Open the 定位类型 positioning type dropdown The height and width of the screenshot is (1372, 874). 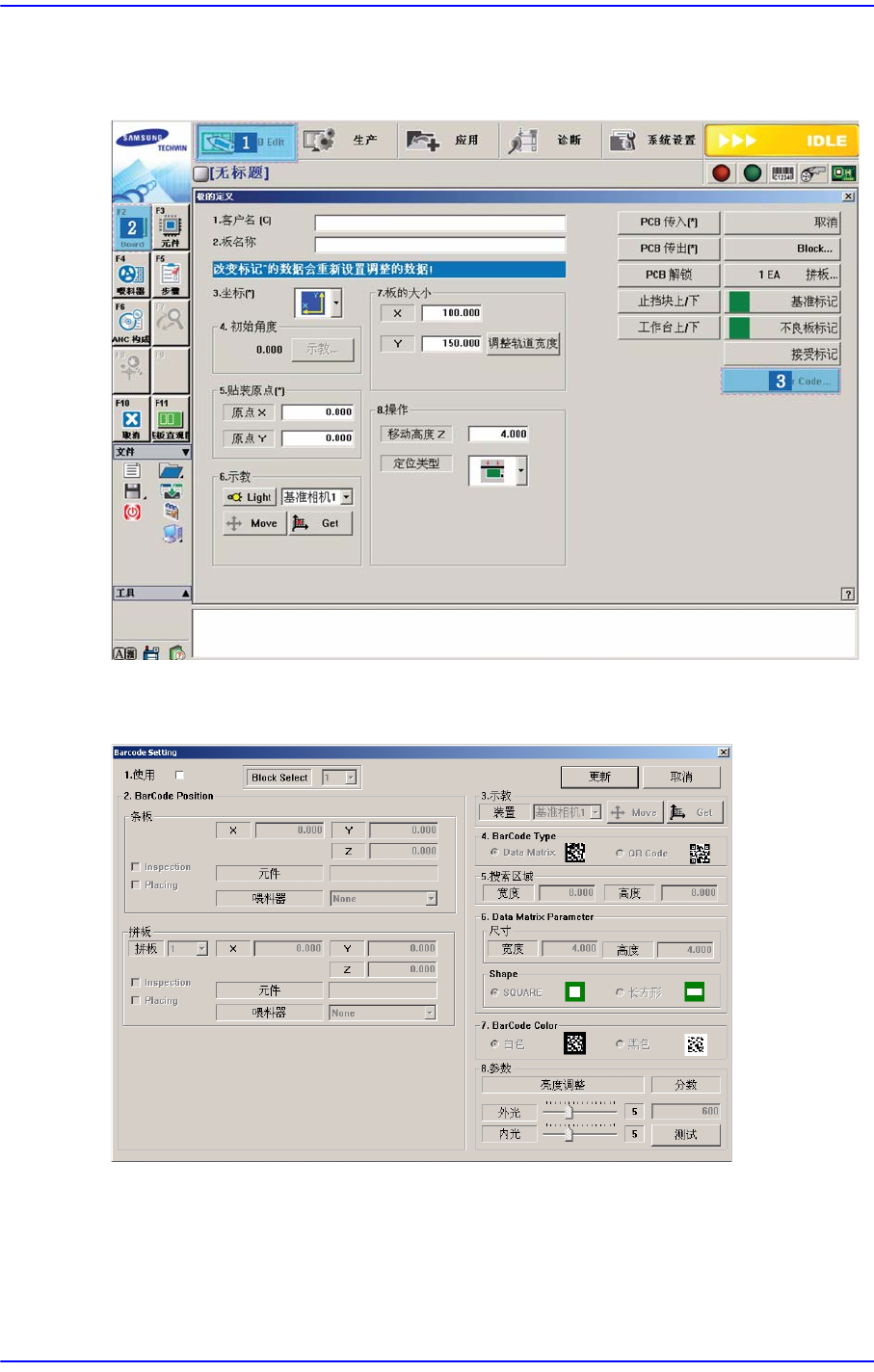(x=521, y=471)
